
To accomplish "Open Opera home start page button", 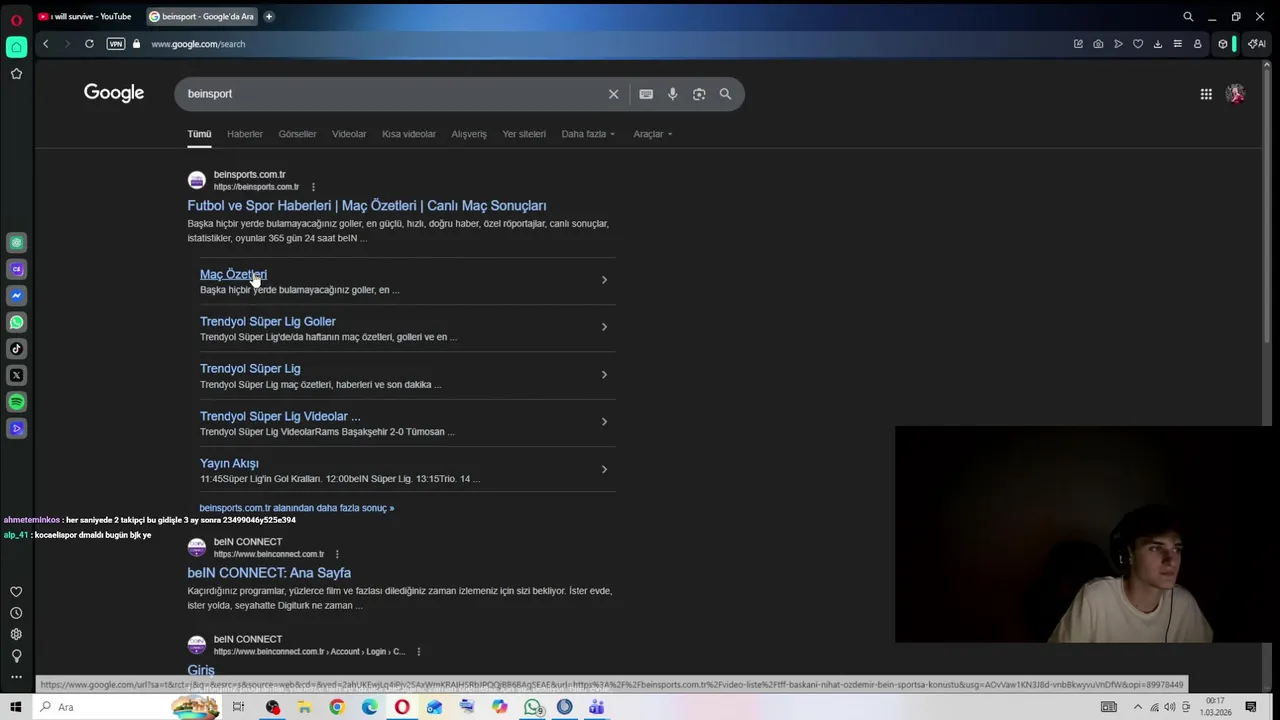I will (x=16, y=47).
